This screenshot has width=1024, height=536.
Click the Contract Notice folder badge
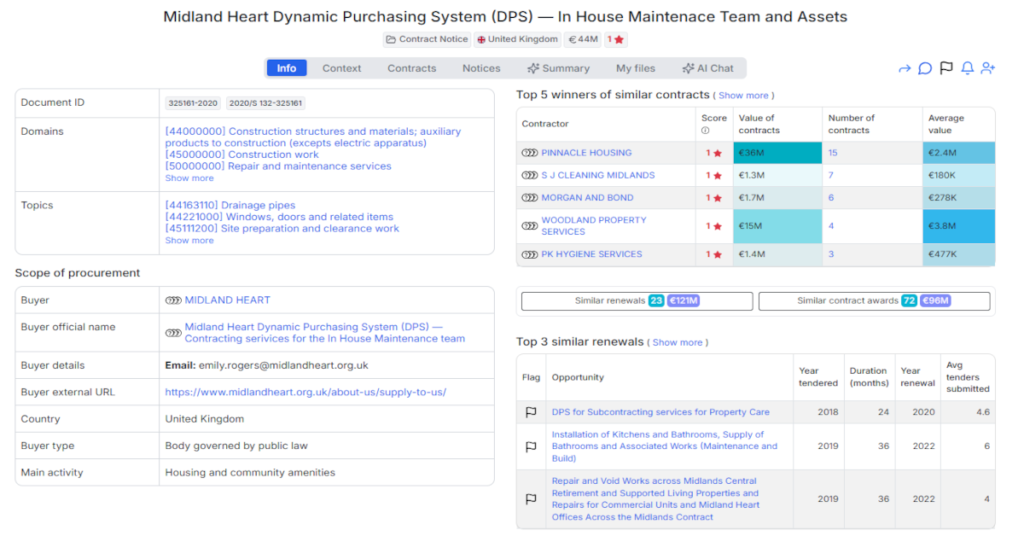pos(427,39)
